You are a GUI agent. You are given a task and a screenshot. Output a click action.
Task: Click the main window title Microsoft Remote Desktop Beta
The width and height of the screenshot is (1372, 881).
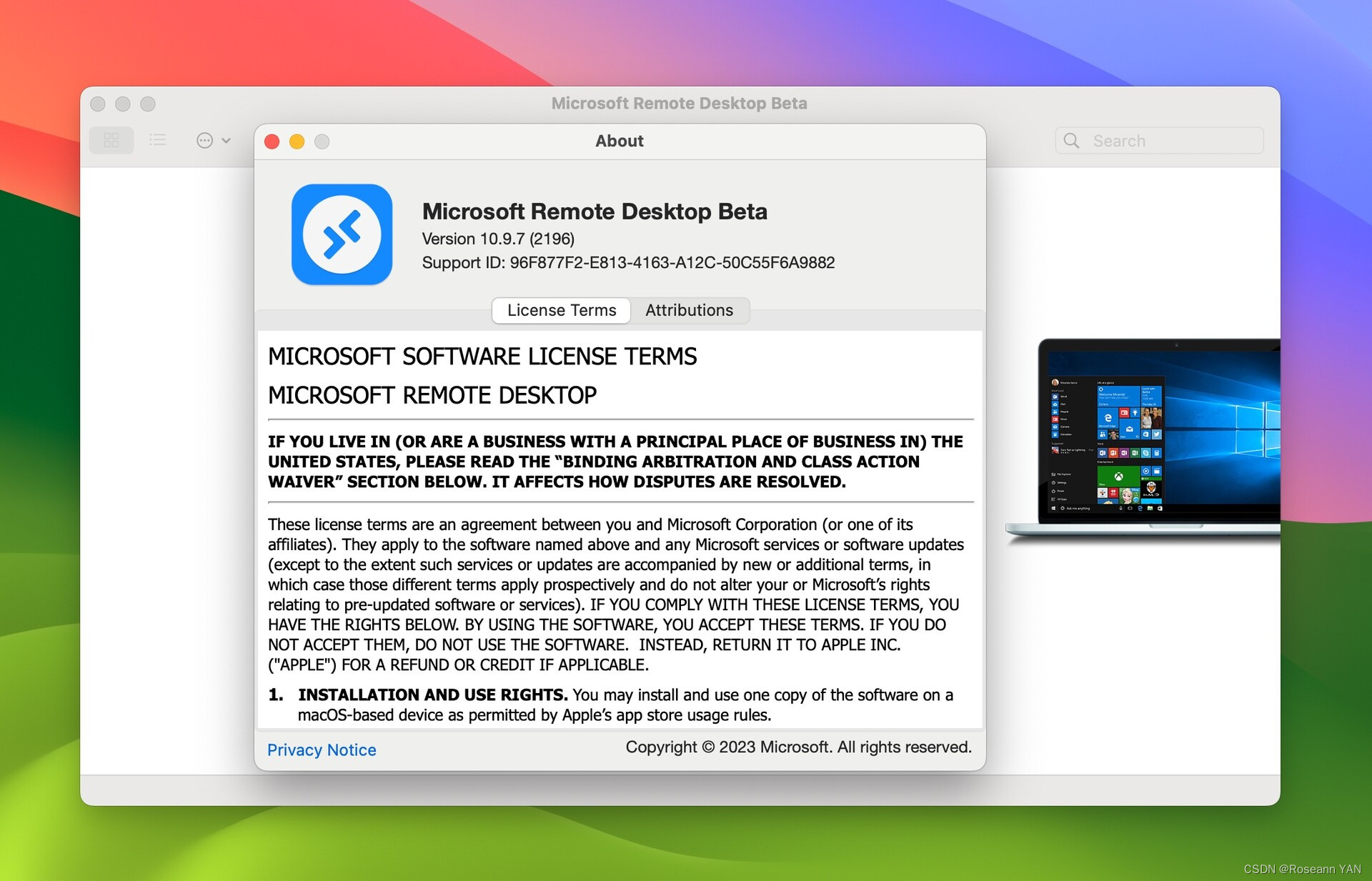679,104
